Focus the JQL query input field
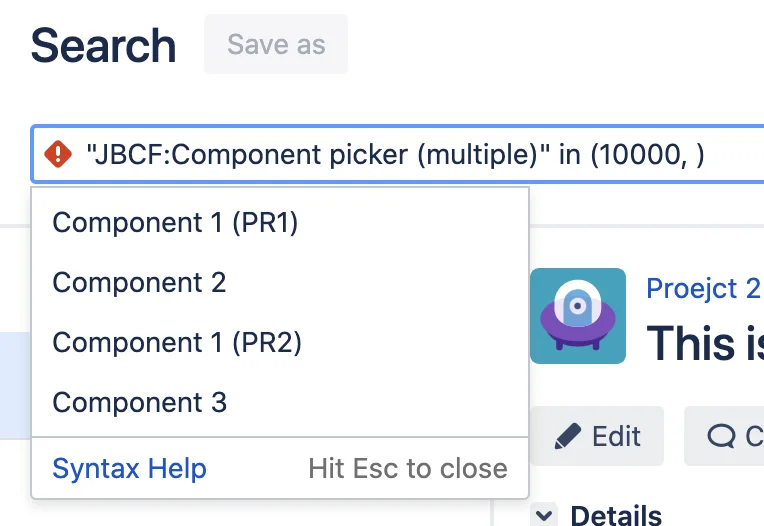764x526 pixels. 397,154
